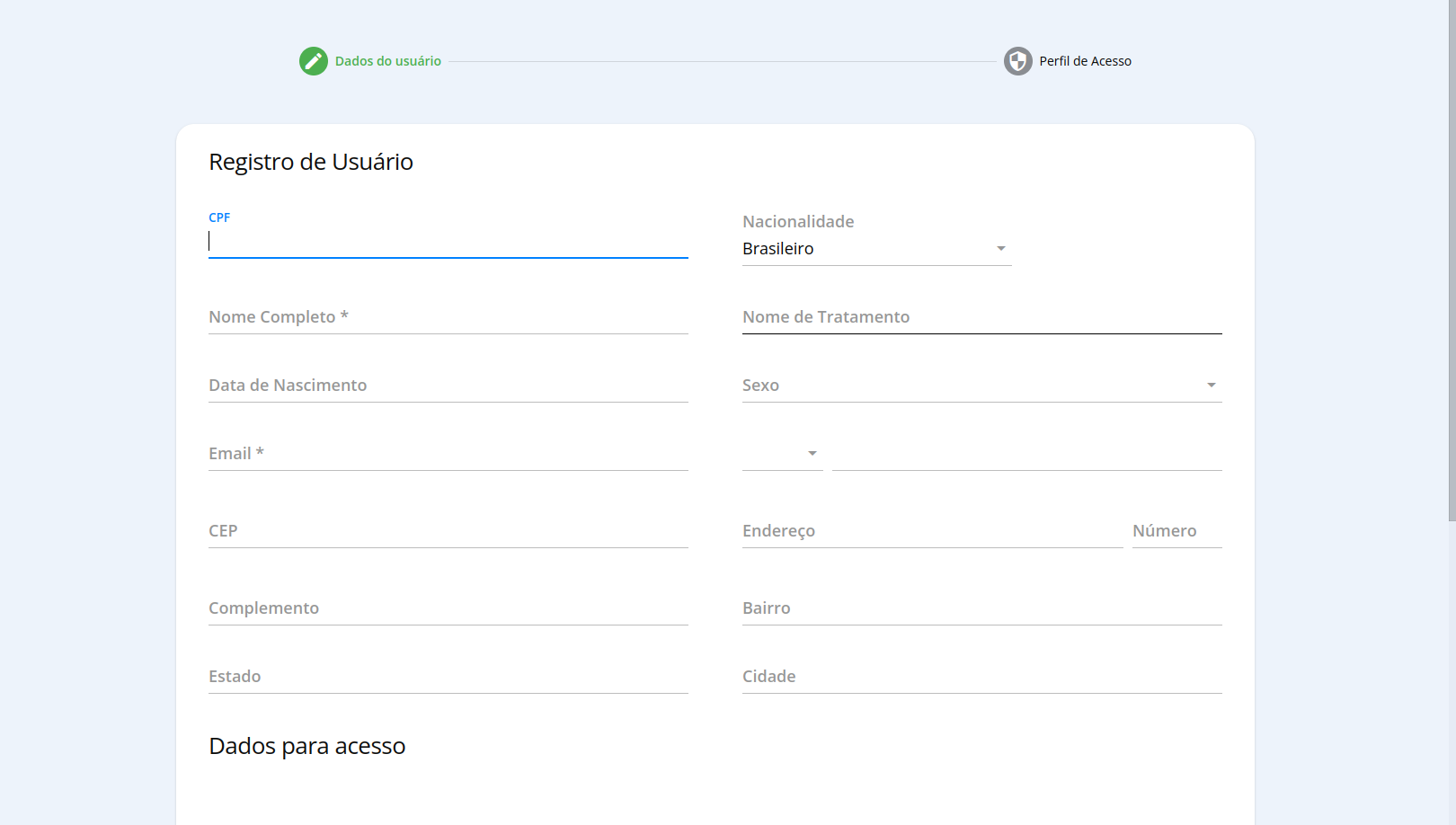Click the Nome Completo field

point(448,317)
